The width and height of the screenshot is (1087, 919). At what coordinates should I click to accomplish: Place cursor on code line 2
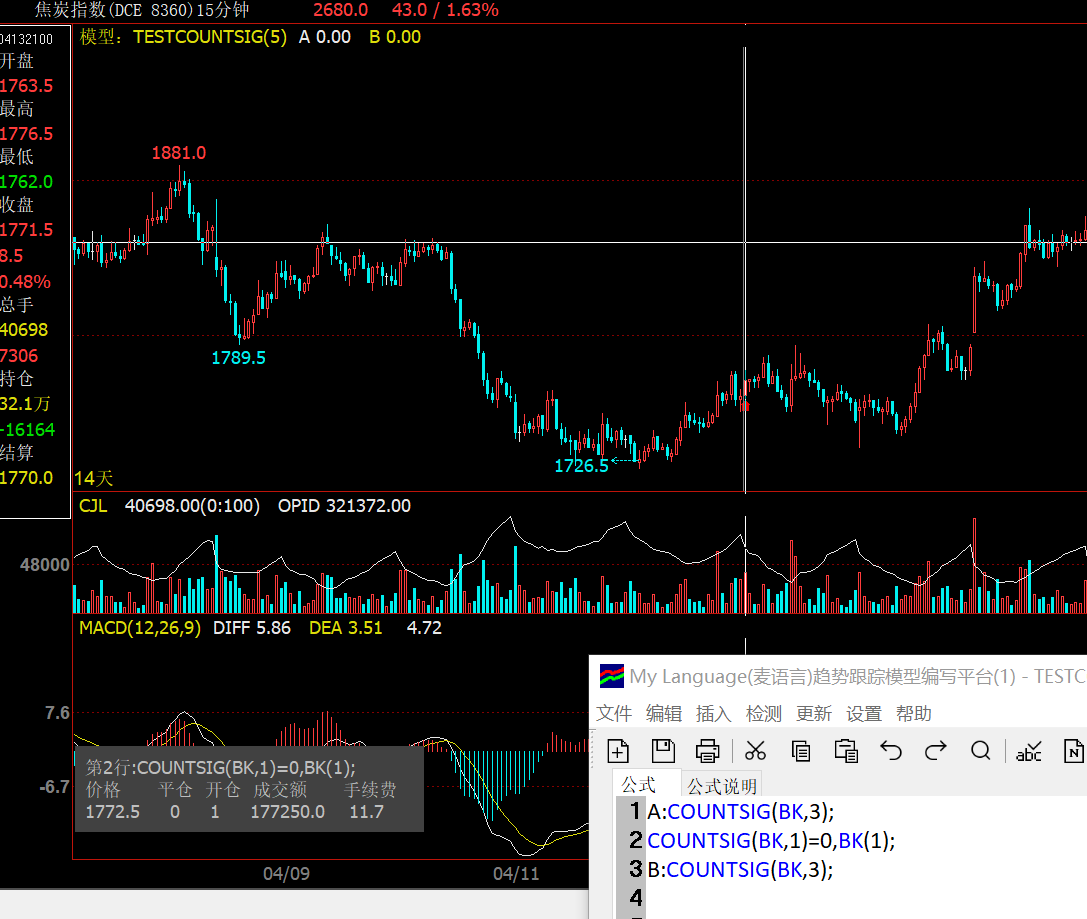[770, 840]
